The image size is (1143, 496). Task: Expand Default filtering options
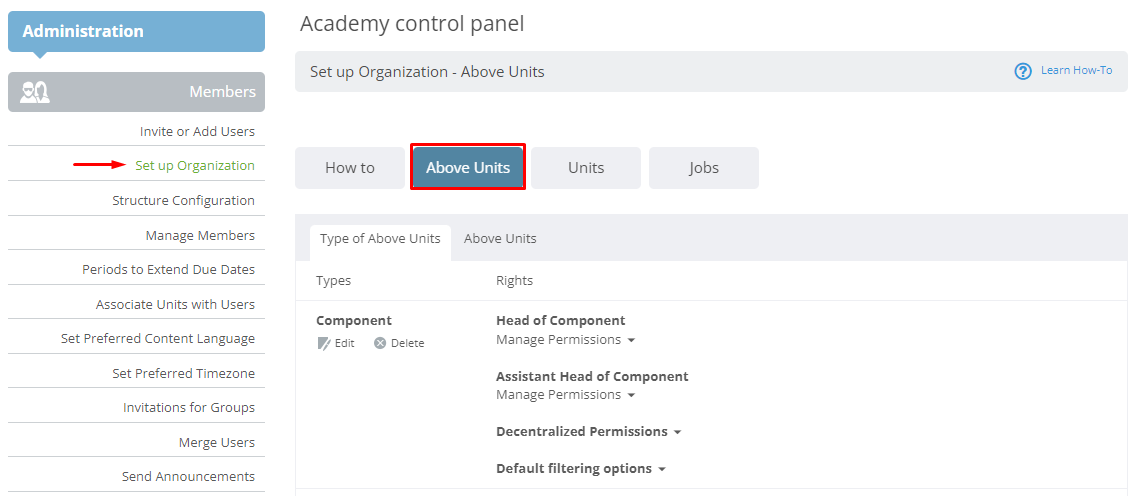pos(581,468)
